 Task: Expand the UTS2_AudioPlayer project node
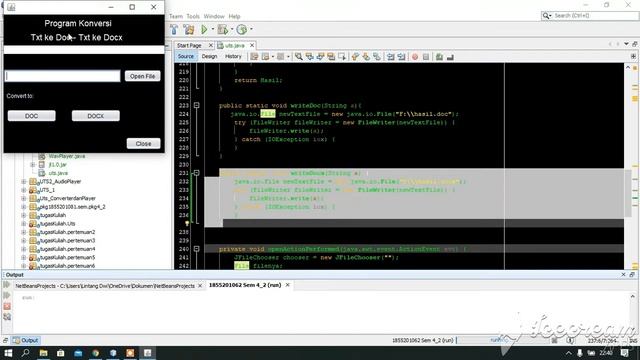click(24, 181)
